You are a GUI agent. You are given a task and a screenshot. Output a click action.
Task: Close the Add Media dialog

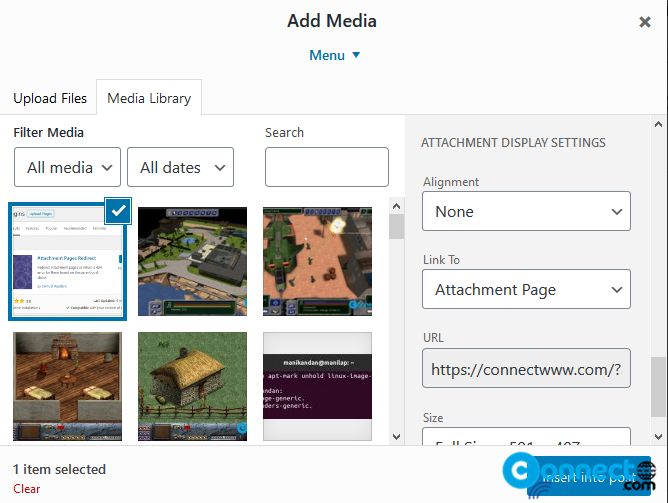[645, 22]
